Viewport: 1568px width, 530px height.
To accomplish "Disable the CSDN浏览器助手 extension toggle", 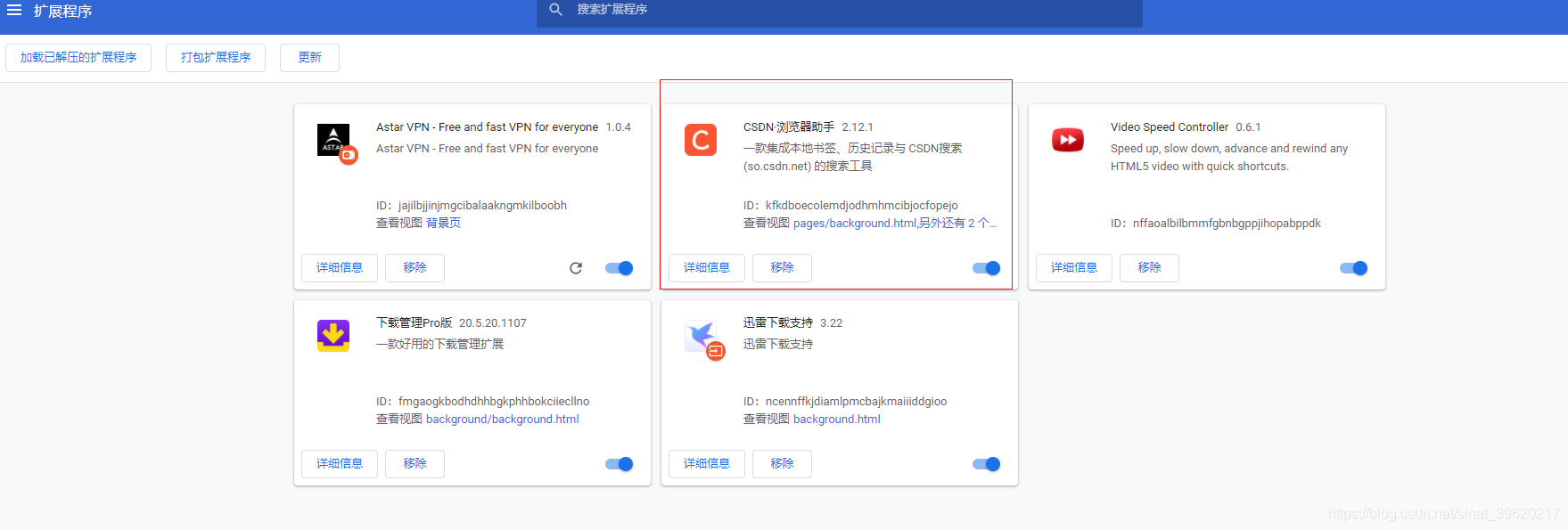I will click(x=987, y=268).
